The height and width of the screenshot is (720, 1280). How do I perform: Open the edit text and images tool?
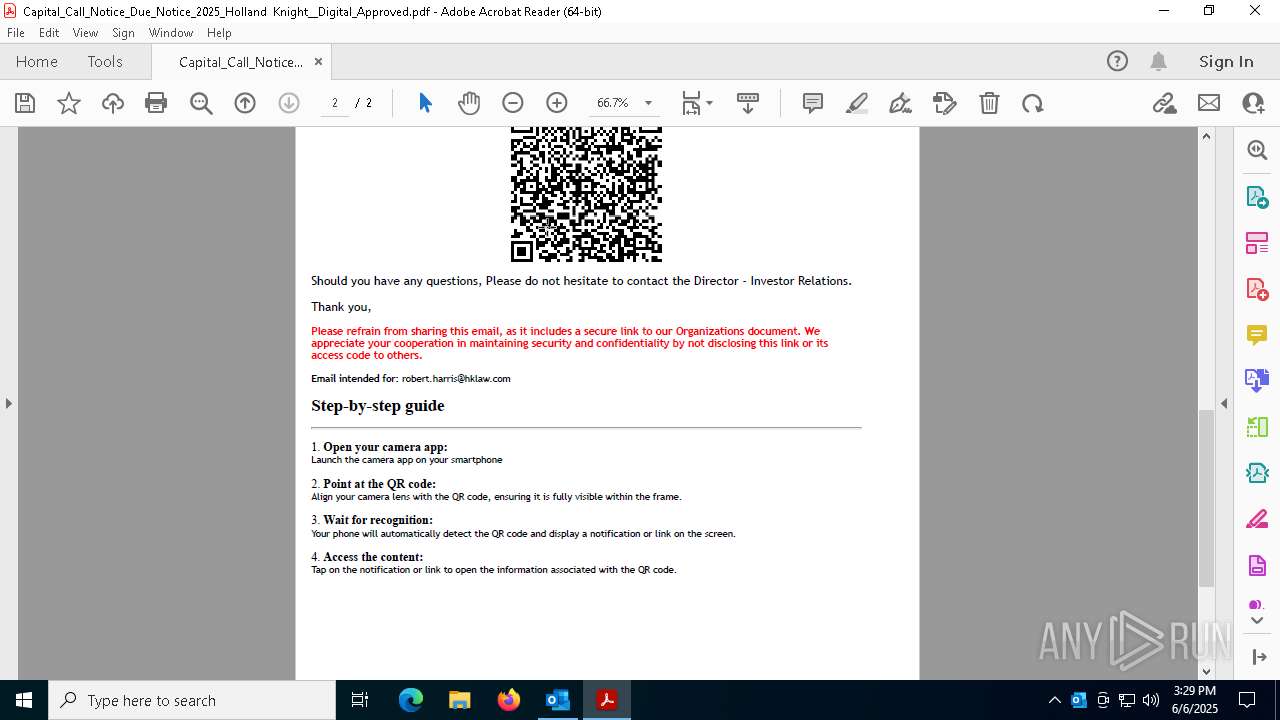945,103
